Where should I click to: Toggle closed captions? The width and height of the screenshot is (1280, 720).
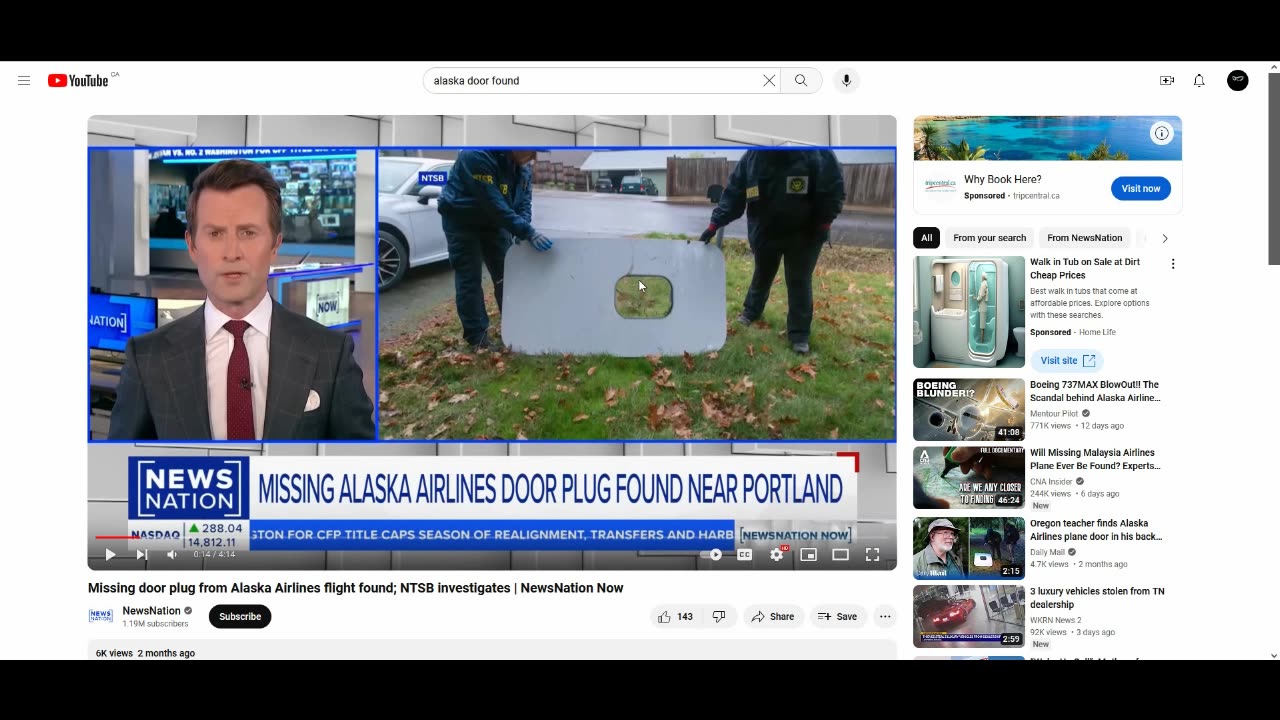click(744, 554)
